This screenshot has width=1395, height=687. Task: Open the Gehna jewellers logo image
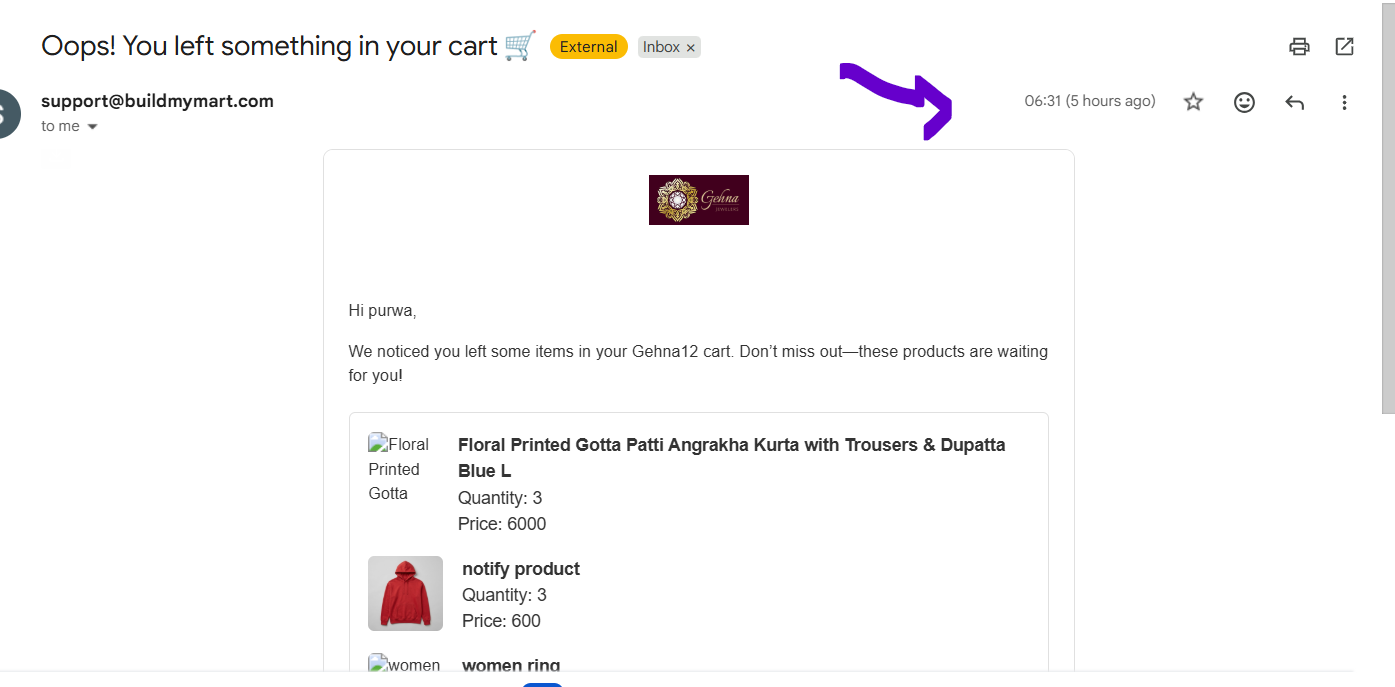pos(699,200)
